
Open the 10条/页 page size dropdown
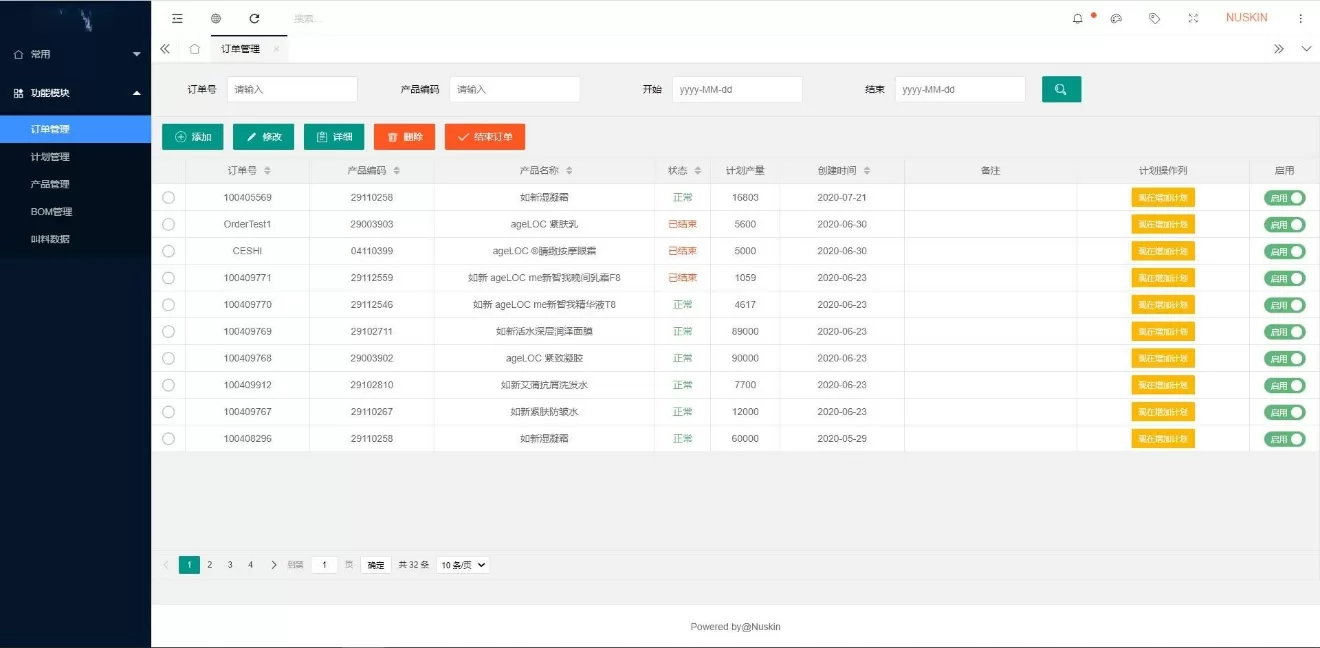click(464, 565)
